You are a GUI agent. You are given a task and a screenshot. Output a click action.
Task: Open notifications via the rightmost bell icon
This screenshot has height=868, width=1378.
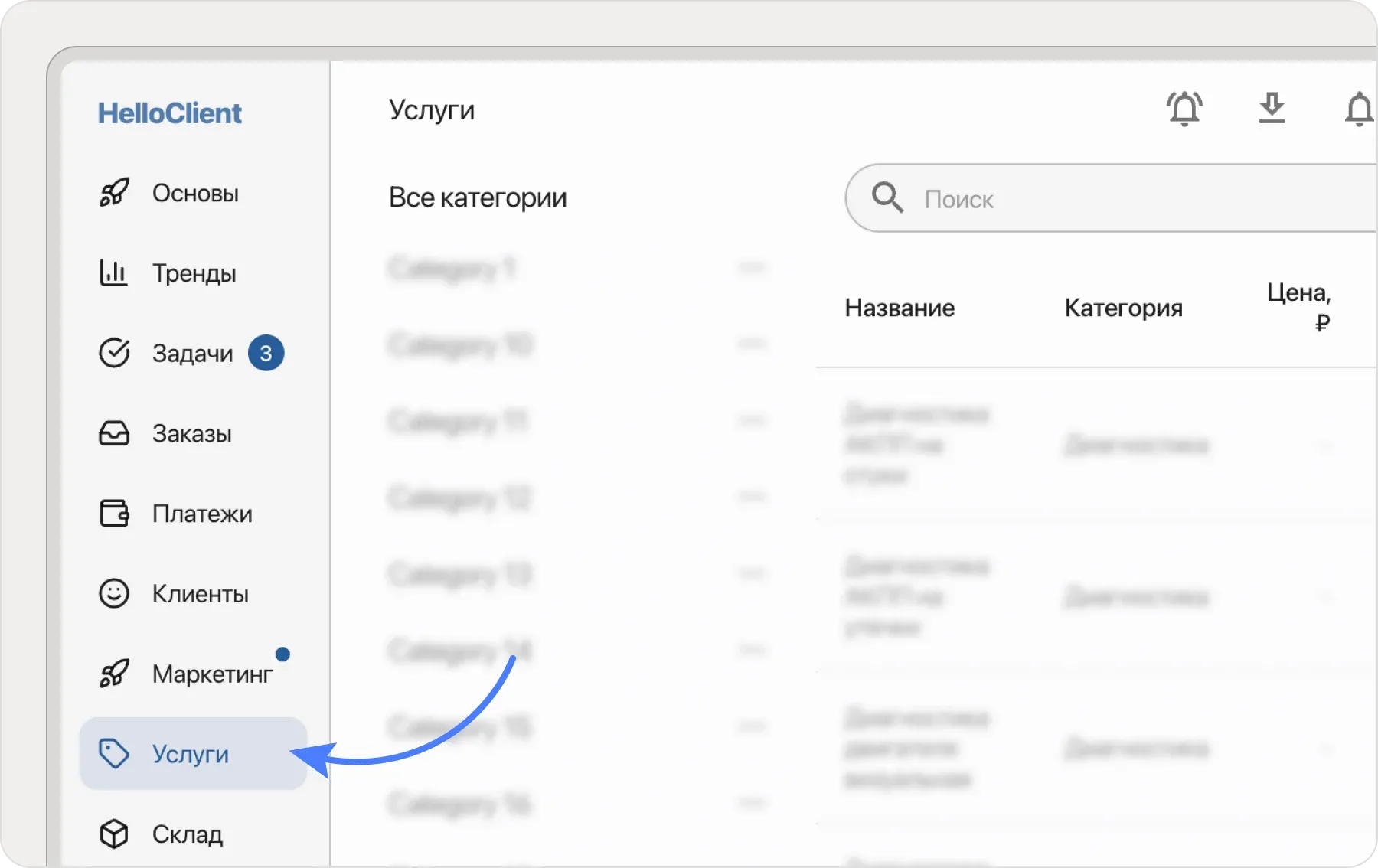(x=1359, y=110)
